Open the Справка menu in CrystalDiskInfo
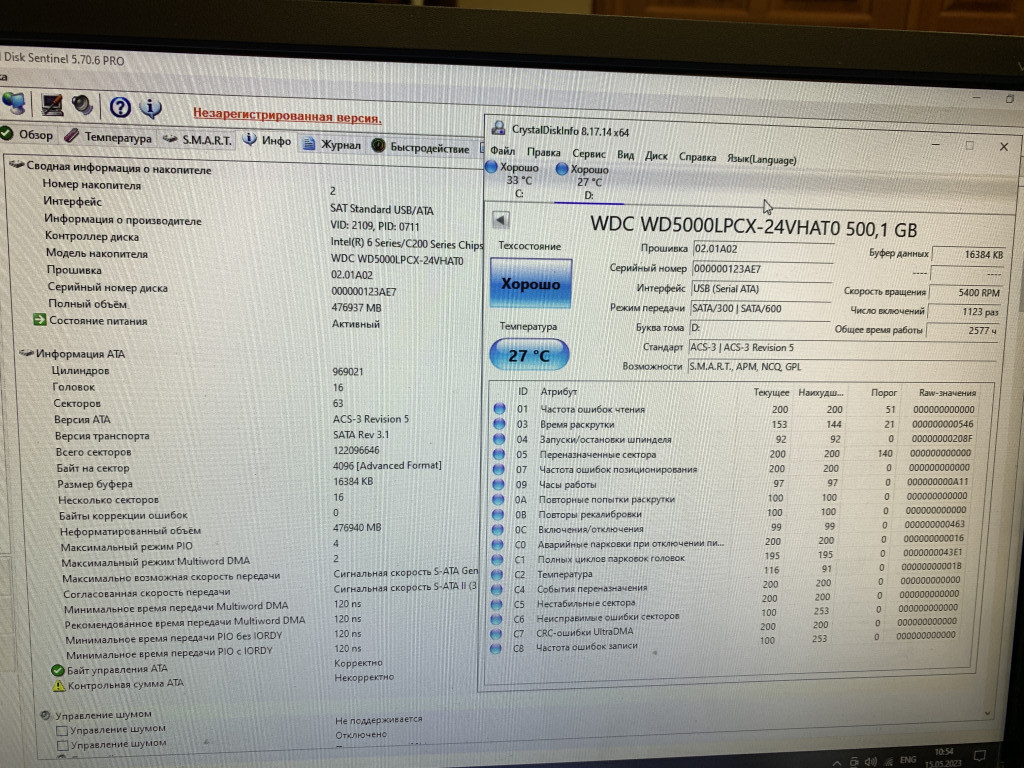 (x=697, y=157)
